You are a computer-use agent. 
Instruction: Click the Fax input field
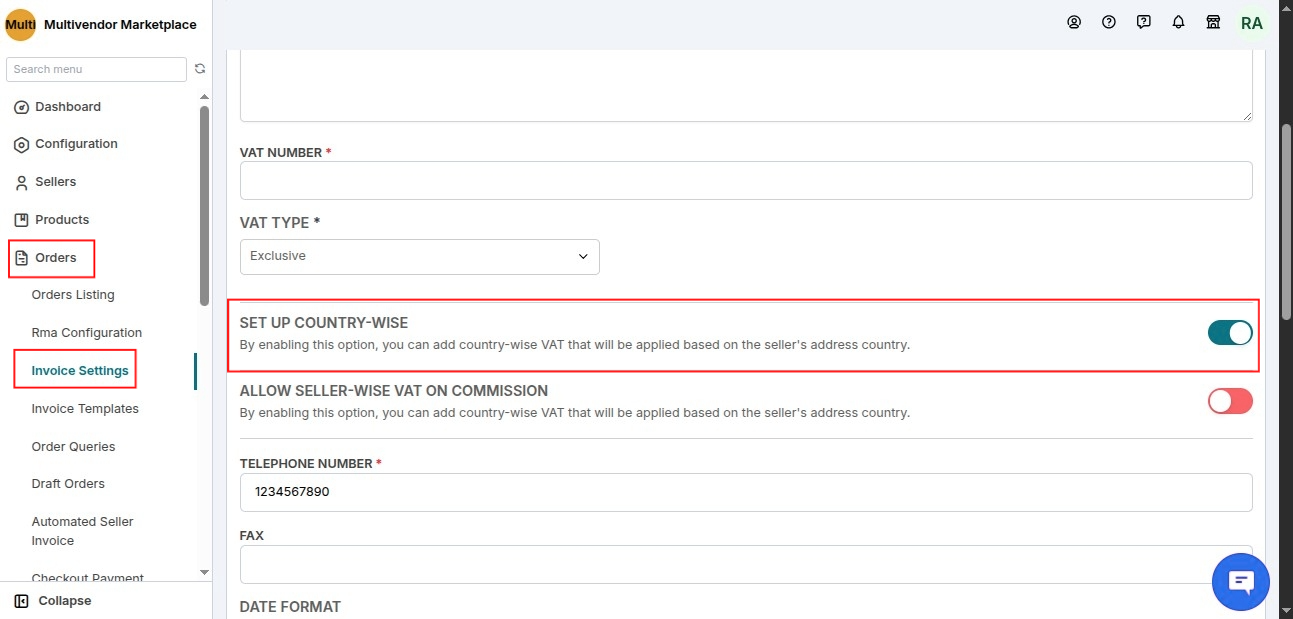tap(746, 564)
